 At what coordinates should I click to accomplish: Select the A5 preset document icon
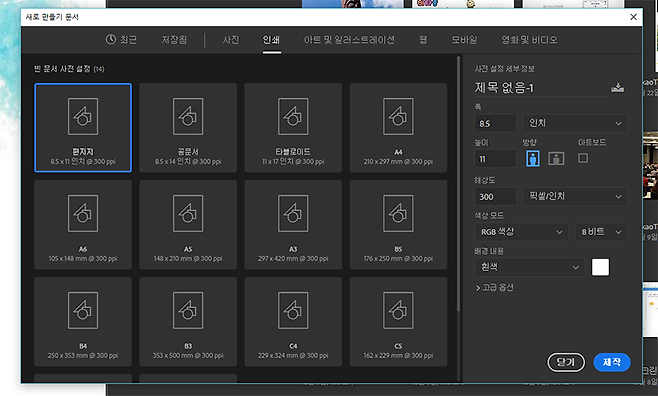pyautogui.click(x=188, y=214)
